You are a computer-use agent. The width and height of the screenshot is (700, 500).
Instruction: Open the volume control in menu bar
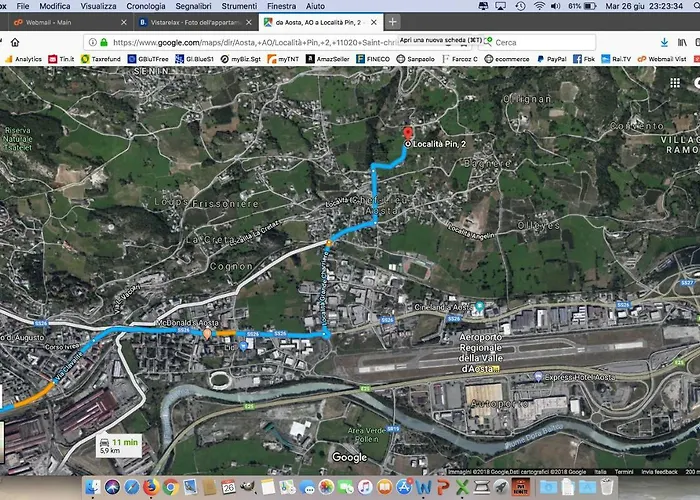click(x=555, y=6)
